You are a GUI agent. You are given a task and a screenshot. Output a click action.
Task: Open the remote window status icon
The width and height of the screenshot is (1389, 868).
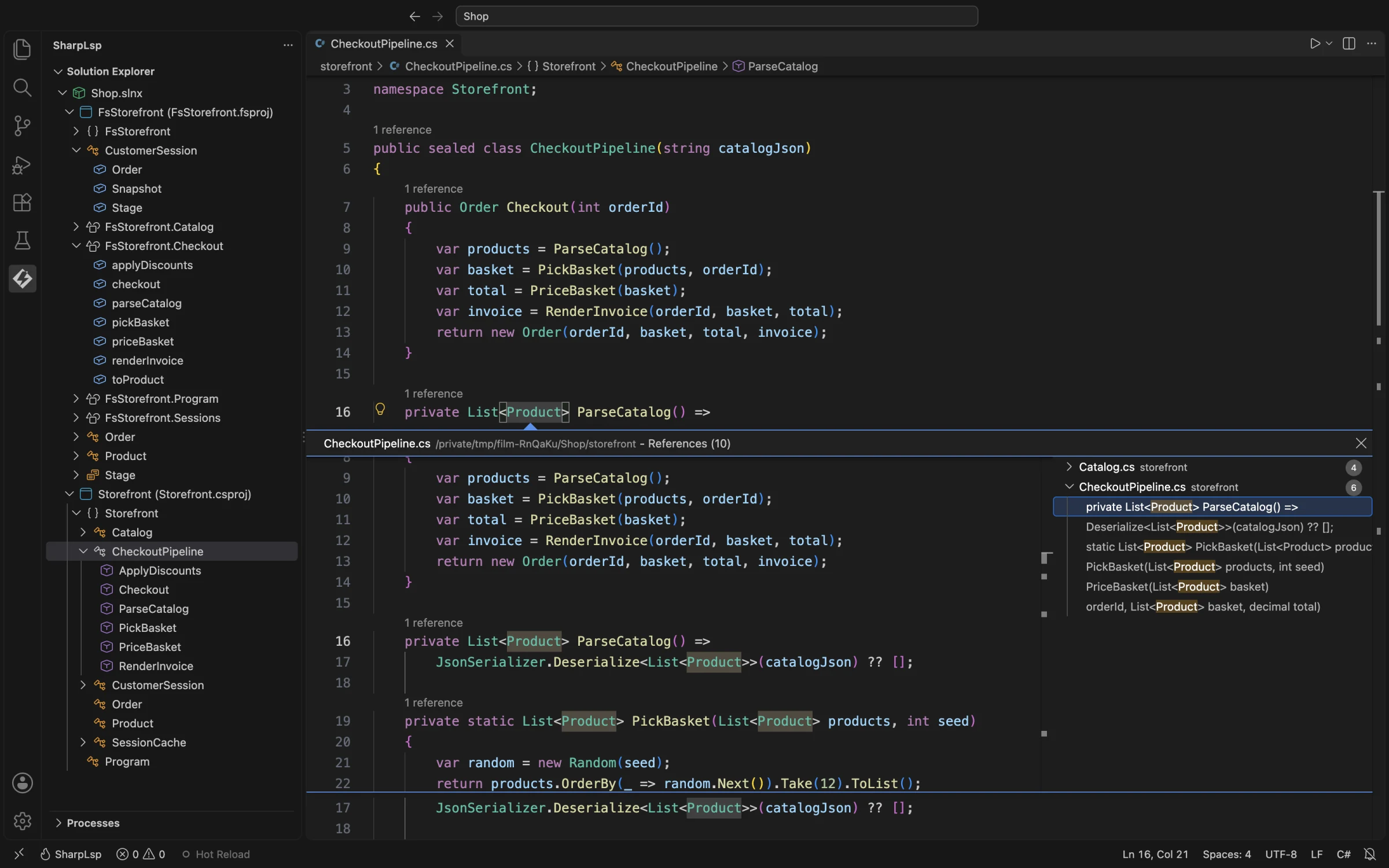point(19,854)
